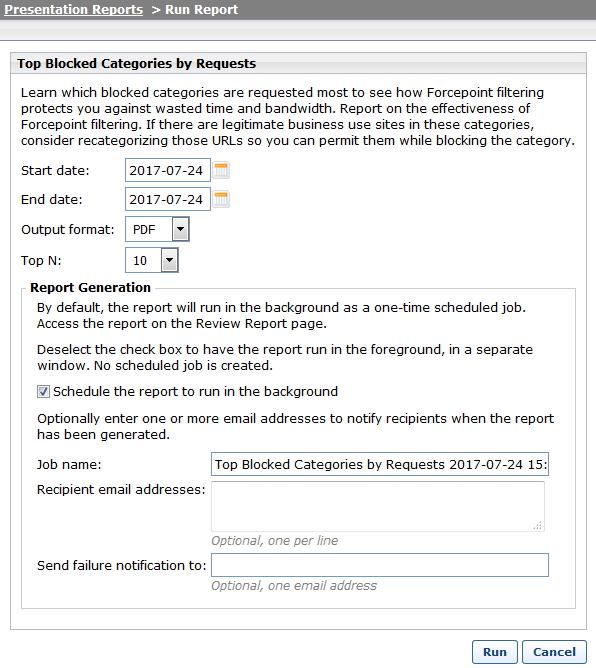This screenshot has height=668, width=596.
Task: Click the Run Report breadcrumb text
Action: point(202,9)
